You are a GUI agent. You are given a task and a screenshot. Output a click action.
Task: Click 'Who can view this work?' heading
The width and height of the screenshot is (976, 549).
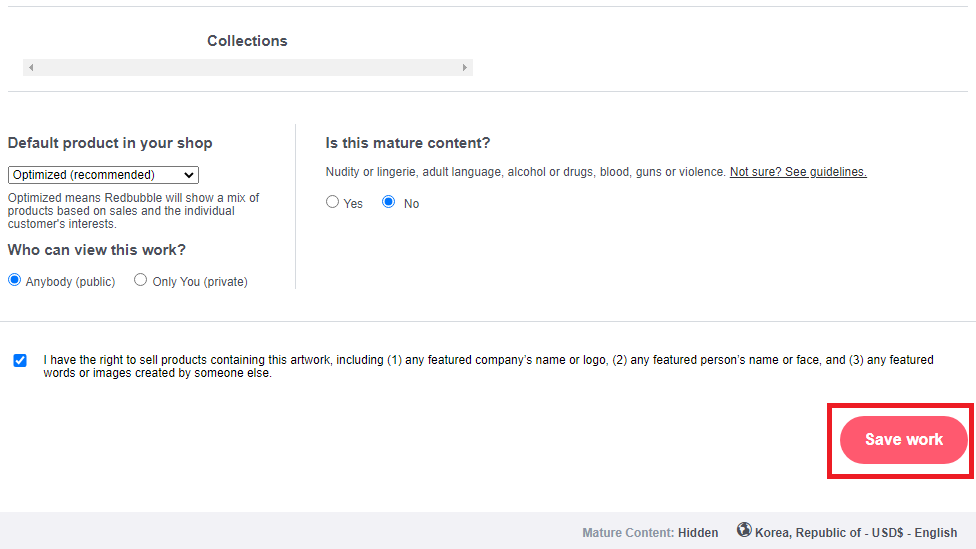coord(96,250)
